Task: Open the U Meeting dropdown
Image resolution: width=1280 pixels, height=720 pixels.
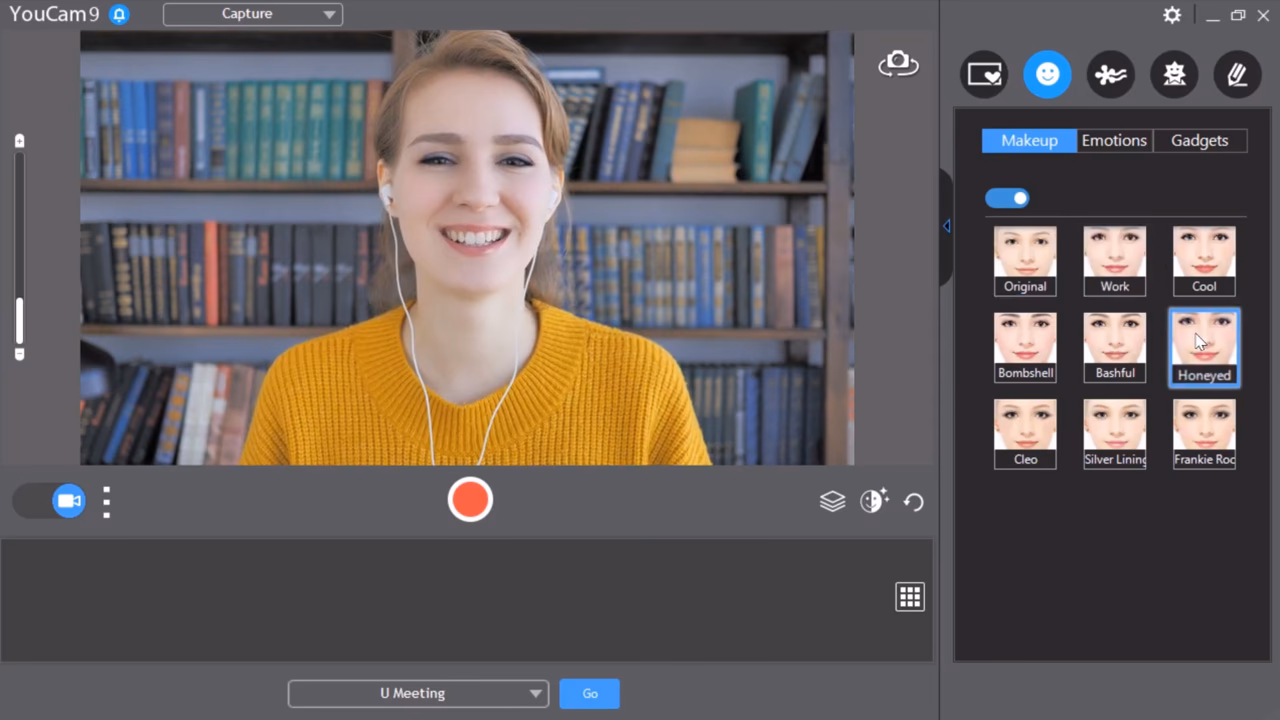Action: [x=418, y=693]
